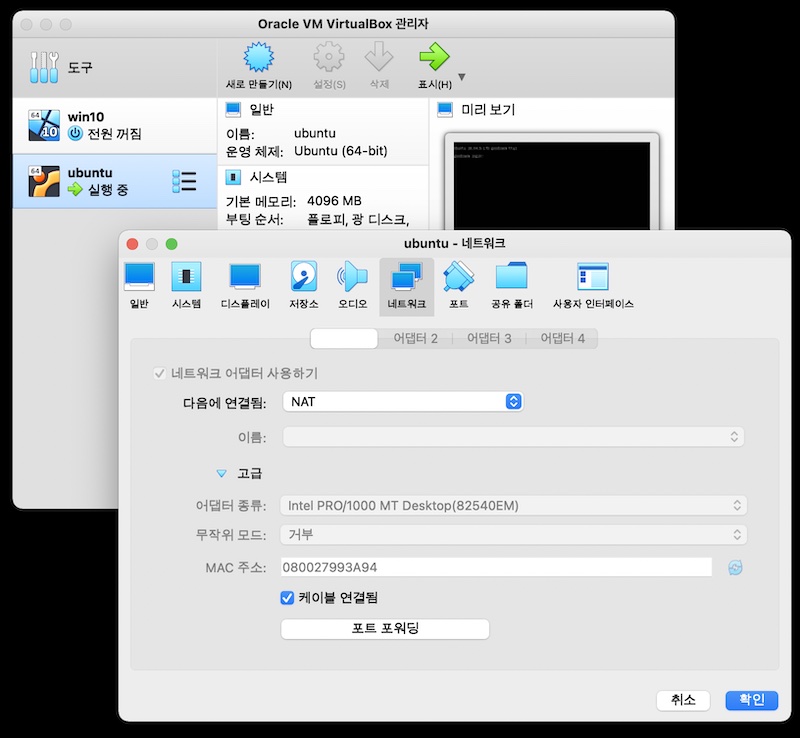800x738 pixels.
Task: Open the dropdown arrow beside 표시(H)
Action: coord(462,77)
